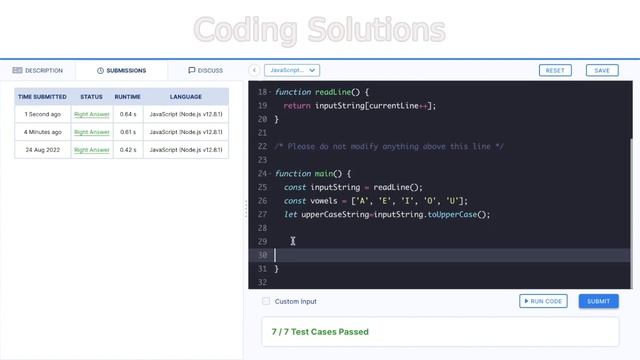Click the description panel icon
This screenshot has width=640, height=360.
click(x=17, y=70)
